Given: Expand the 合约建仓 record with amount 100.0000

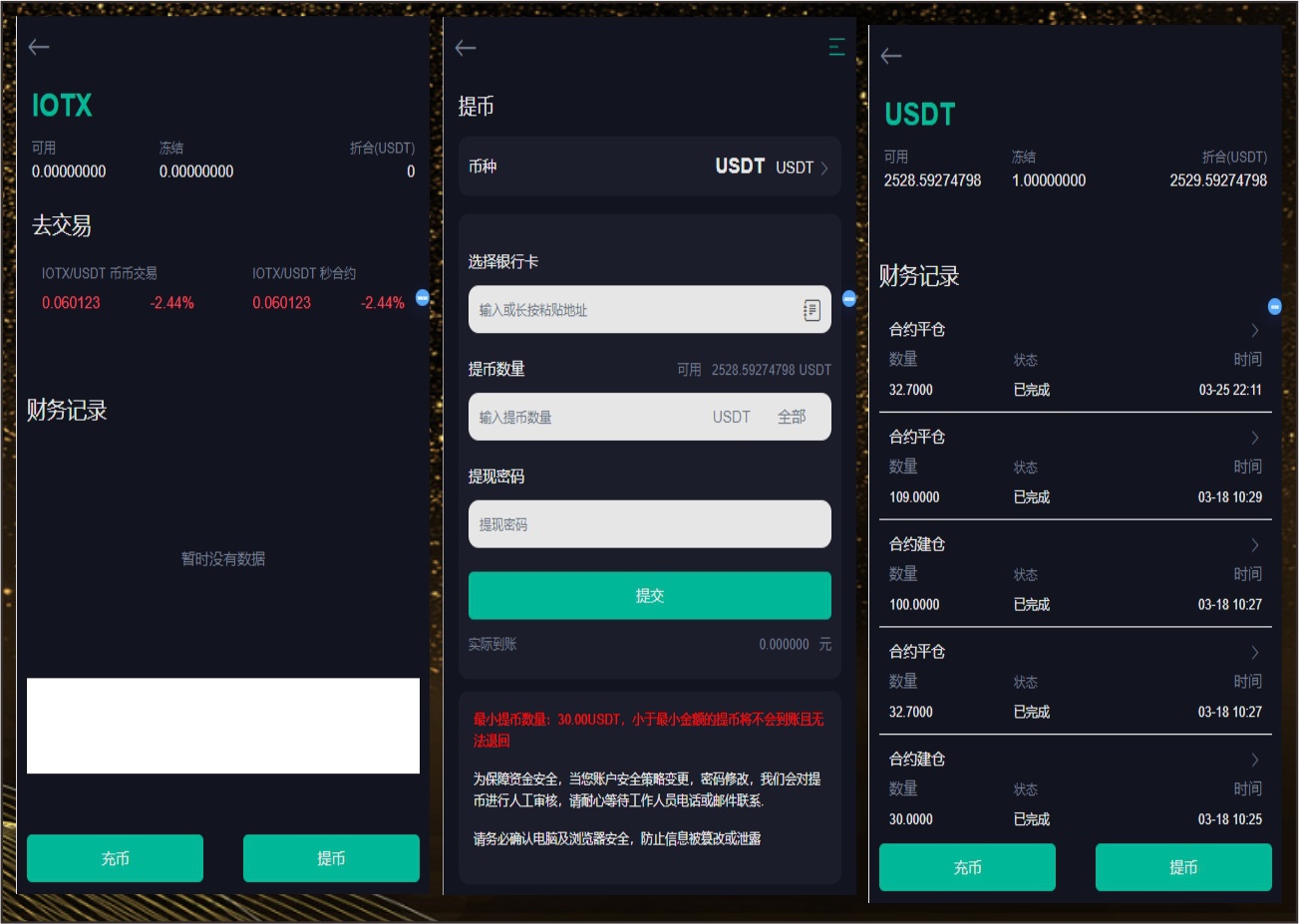Looking at the screenshot, I should [1254, 545].
